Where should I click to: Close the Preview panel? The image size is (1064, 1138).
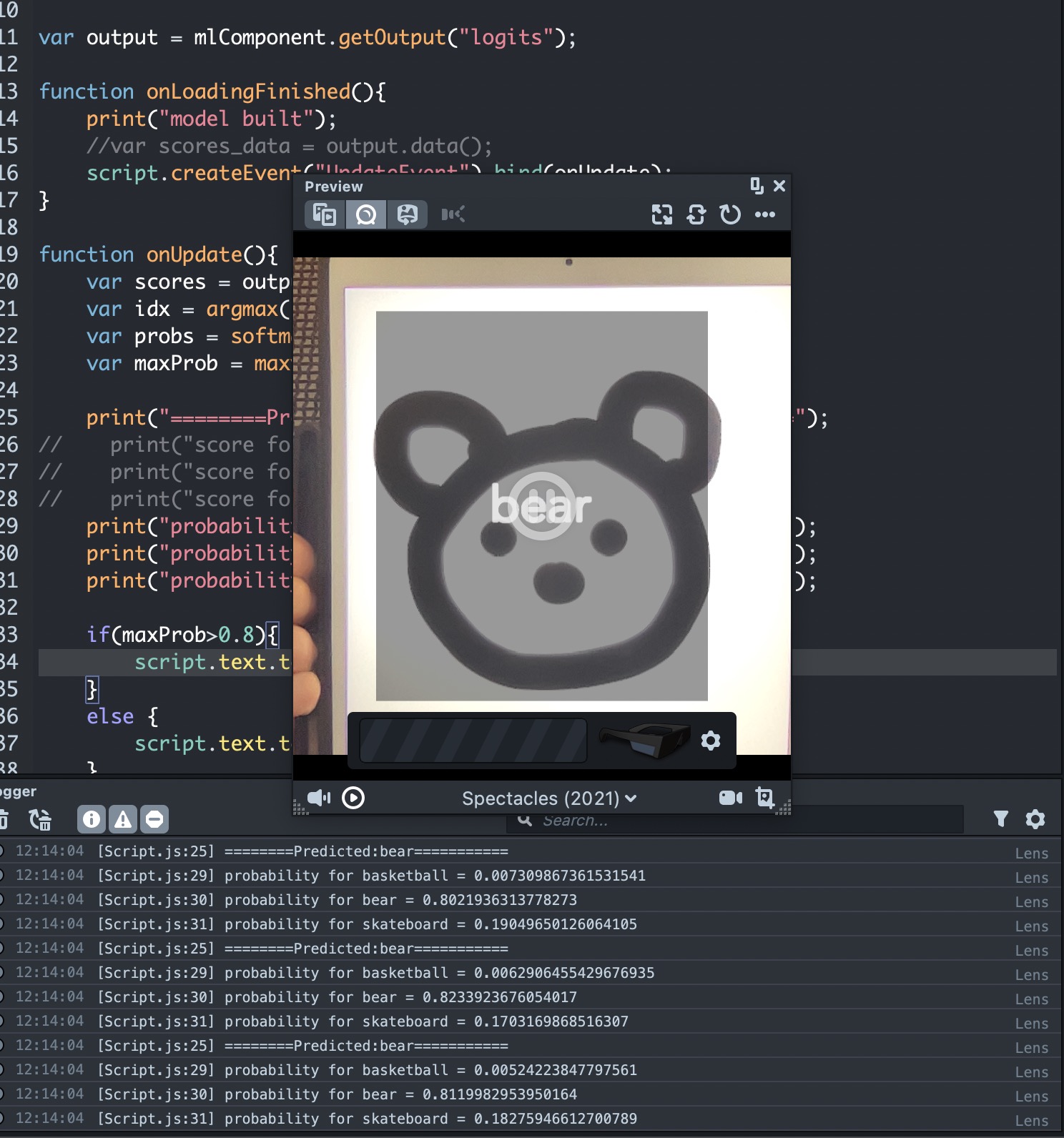(779, 186)
